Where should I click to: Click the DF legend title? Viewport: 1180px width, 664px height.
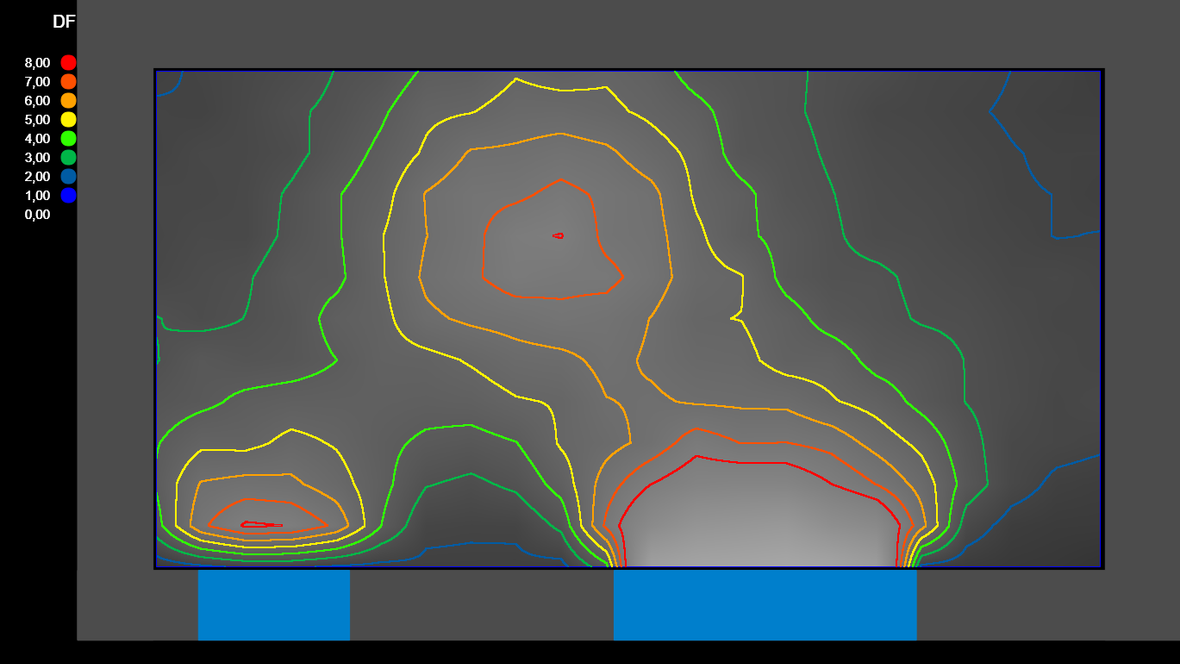[63, 22]
